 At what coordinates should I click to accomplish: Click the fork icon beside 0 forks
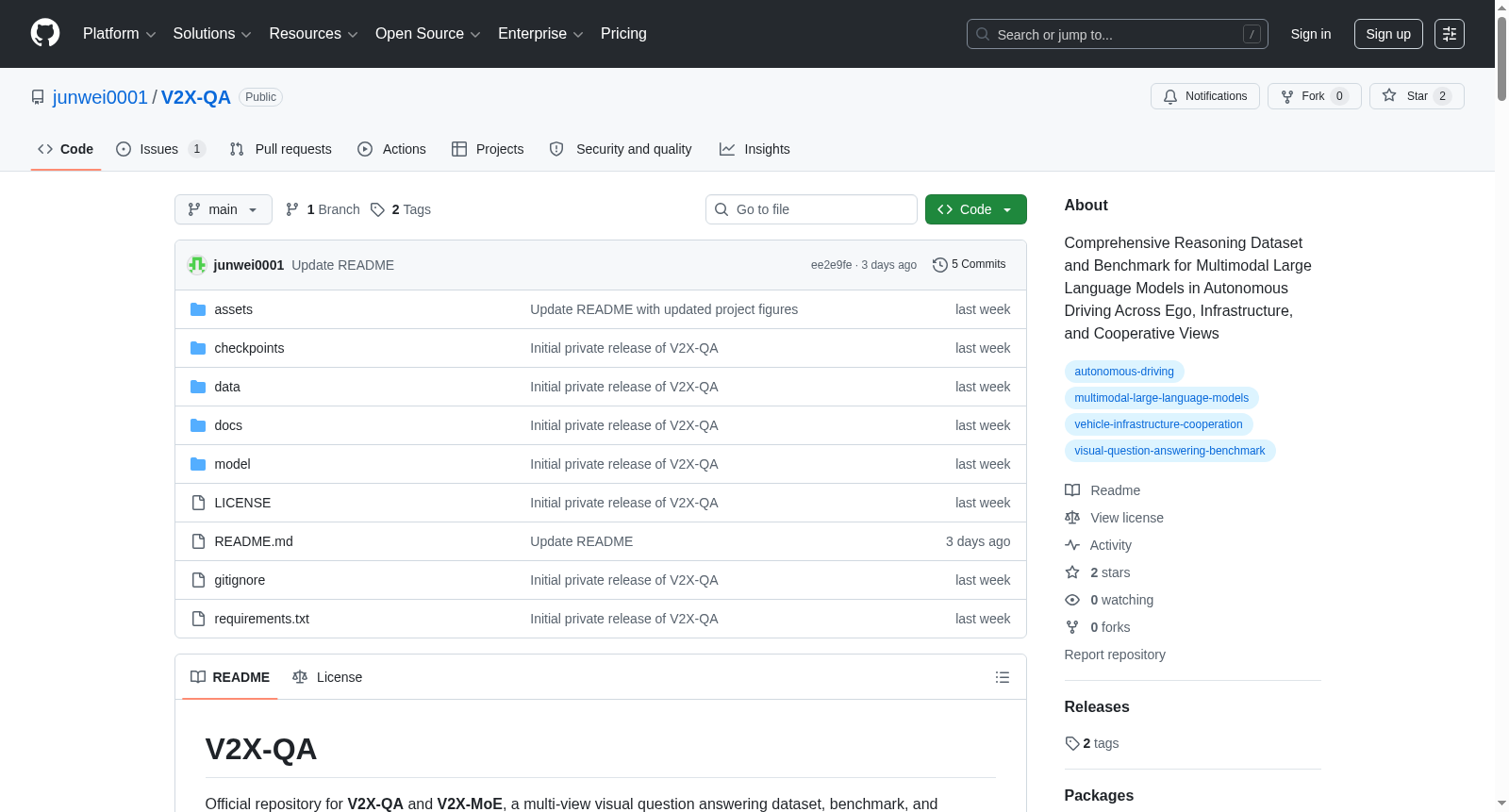[x=1072, y=627]
